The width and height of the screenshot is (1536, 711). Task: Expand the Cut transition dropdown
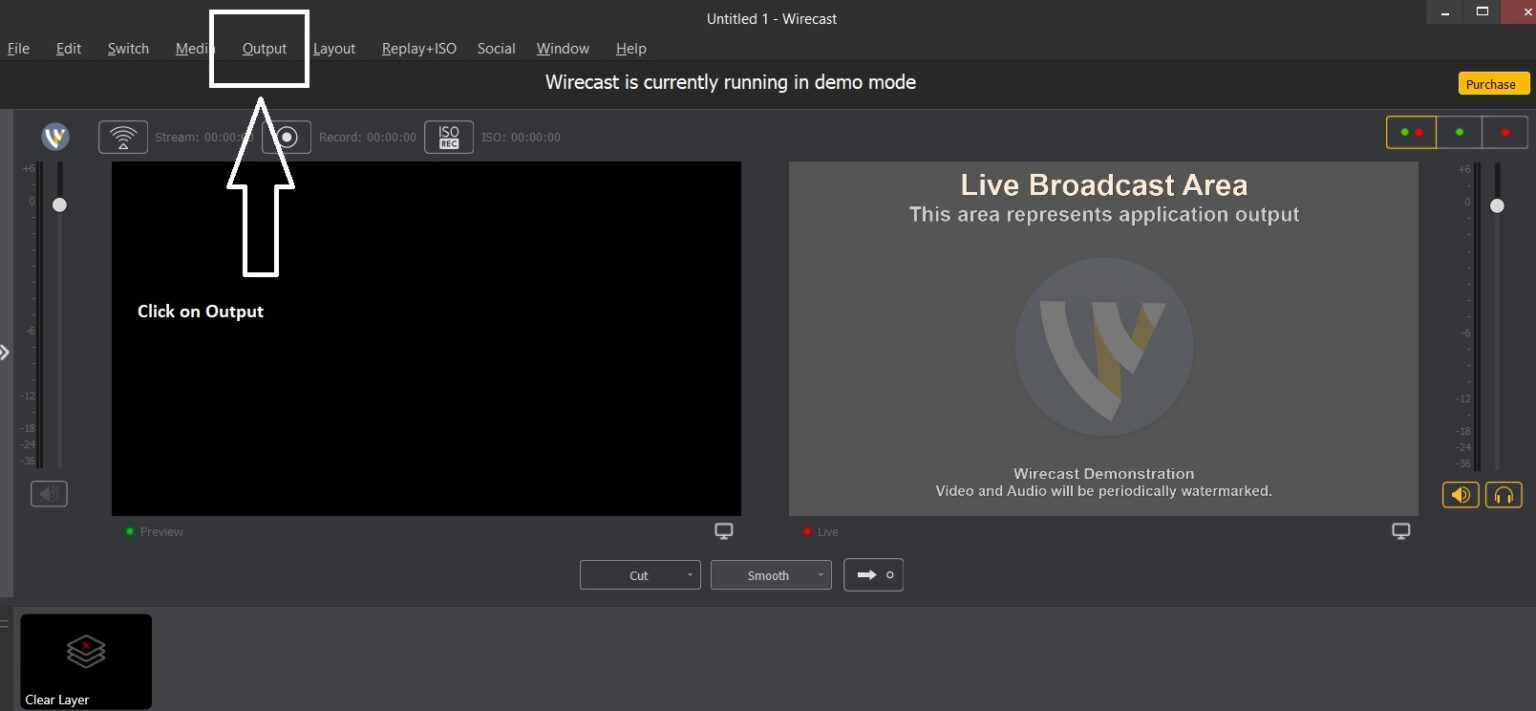coord(640,575)
